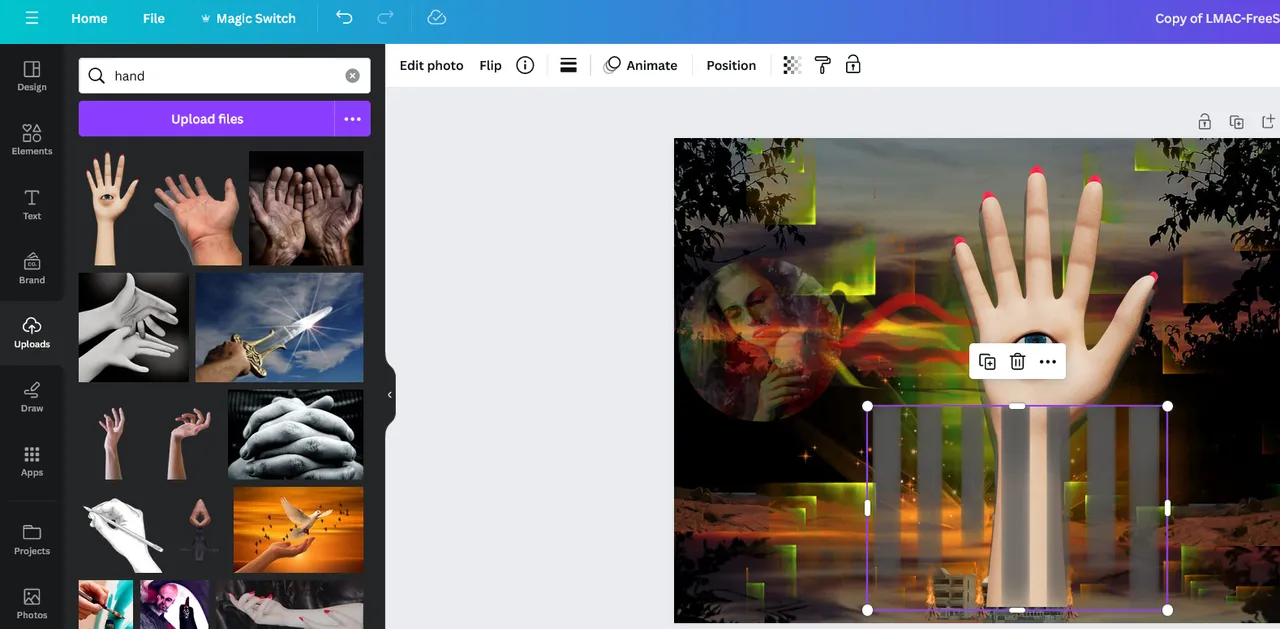
Task: Open the Brand sidebar tab
Action: pyautogui.click(x=32, y=268)
